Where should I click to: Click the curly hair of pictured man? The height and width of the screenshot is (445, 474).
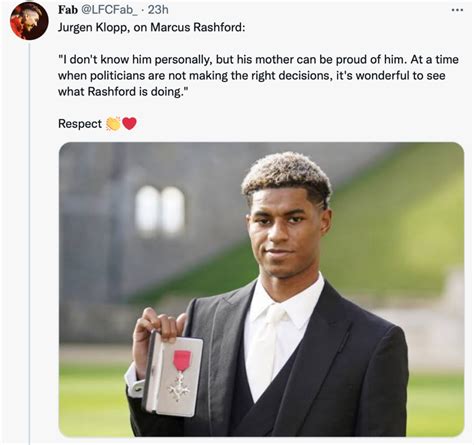287,175
